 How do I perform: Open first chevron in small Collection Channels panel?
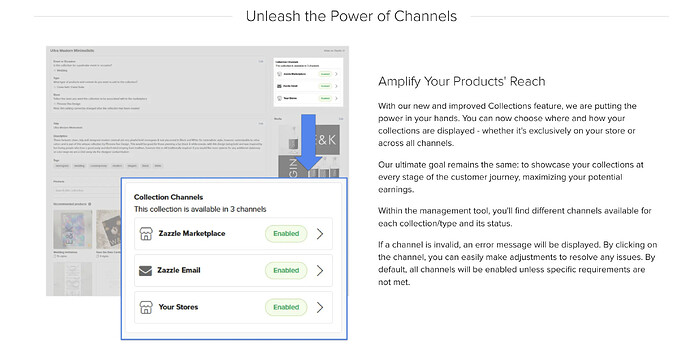336,74
